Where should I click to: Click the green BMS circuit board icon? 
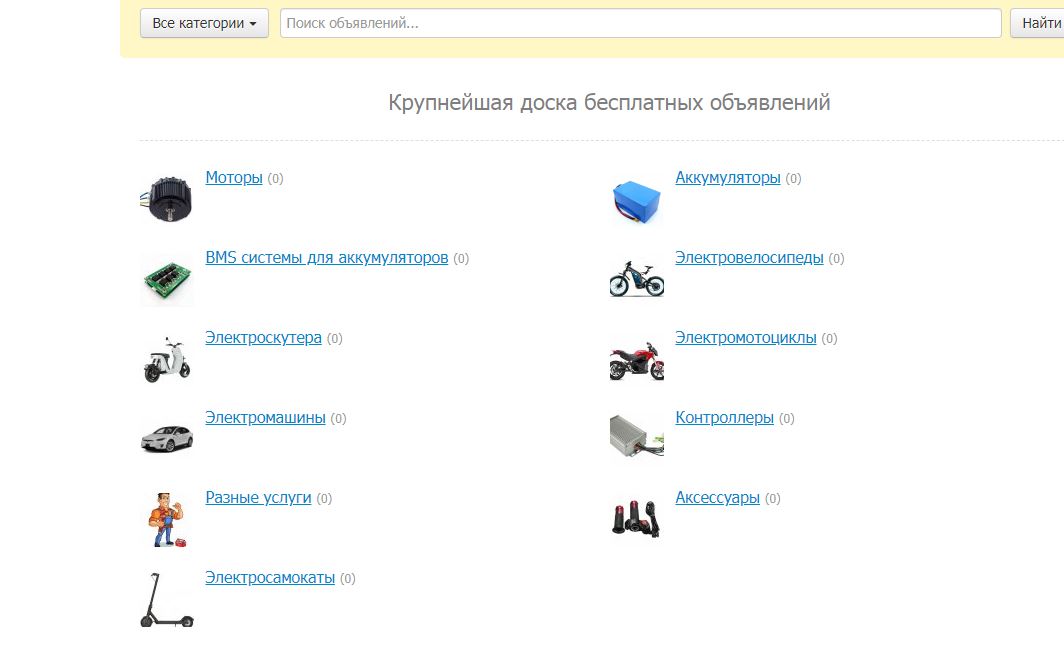[x=166, y=279]
